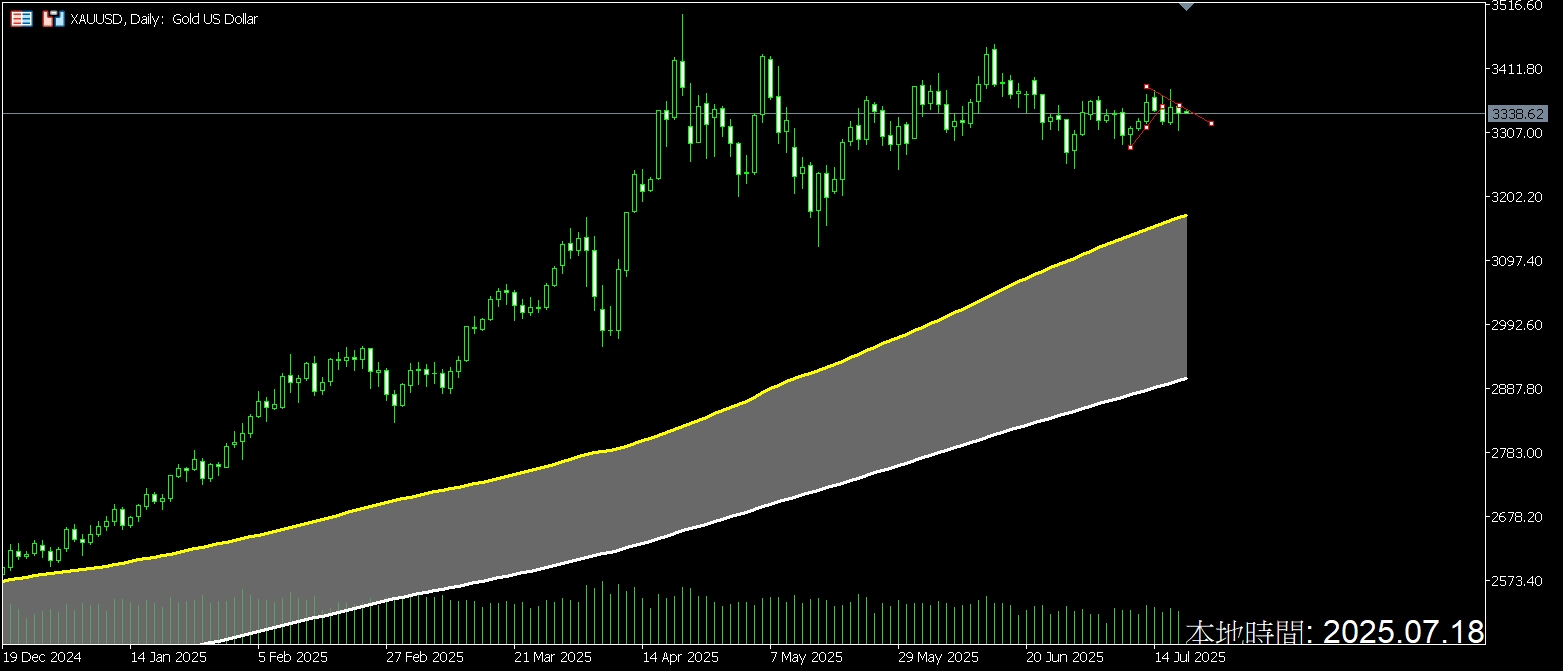This screenshot has height=671, width=1563.
Task: Click the 7 May 2025 date label
Action: (806, 658)
